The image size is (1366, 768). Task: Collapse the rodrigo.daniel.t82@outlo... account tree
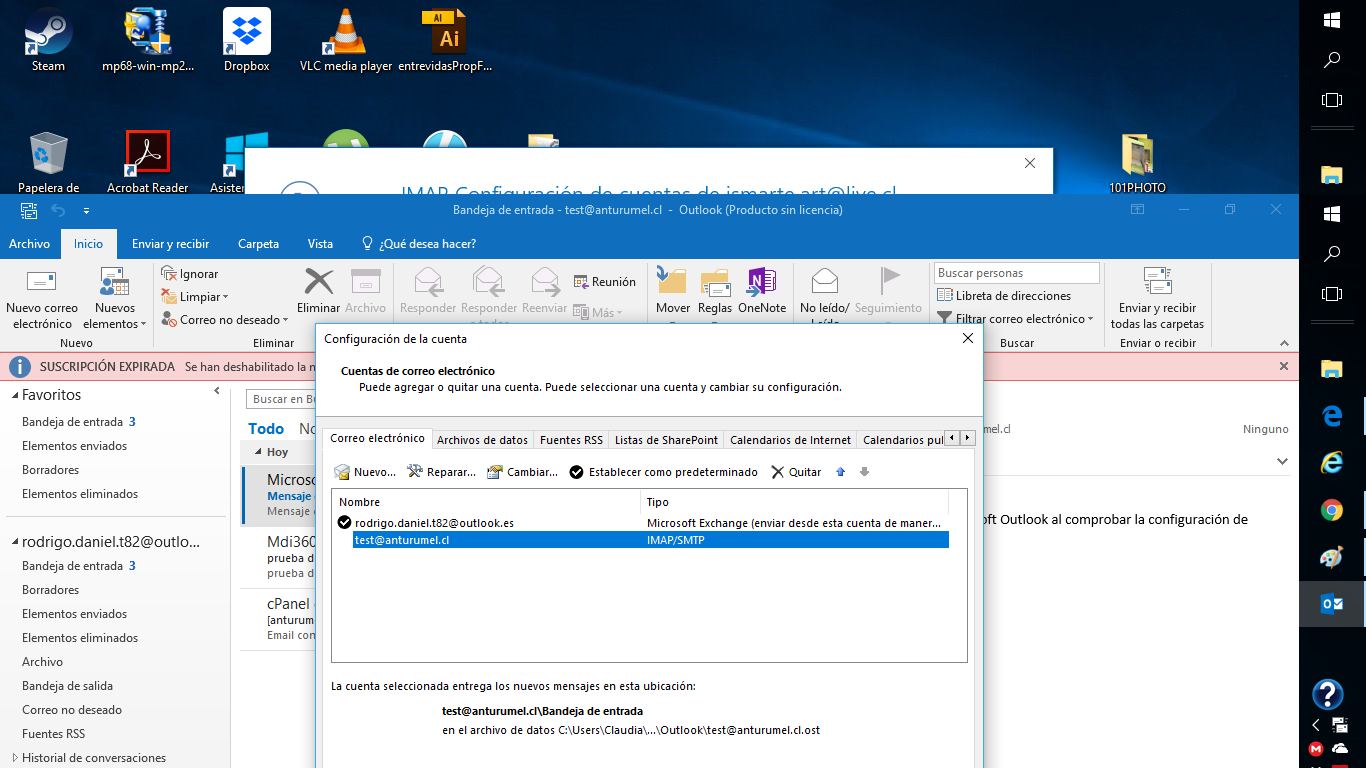(15, 542)
